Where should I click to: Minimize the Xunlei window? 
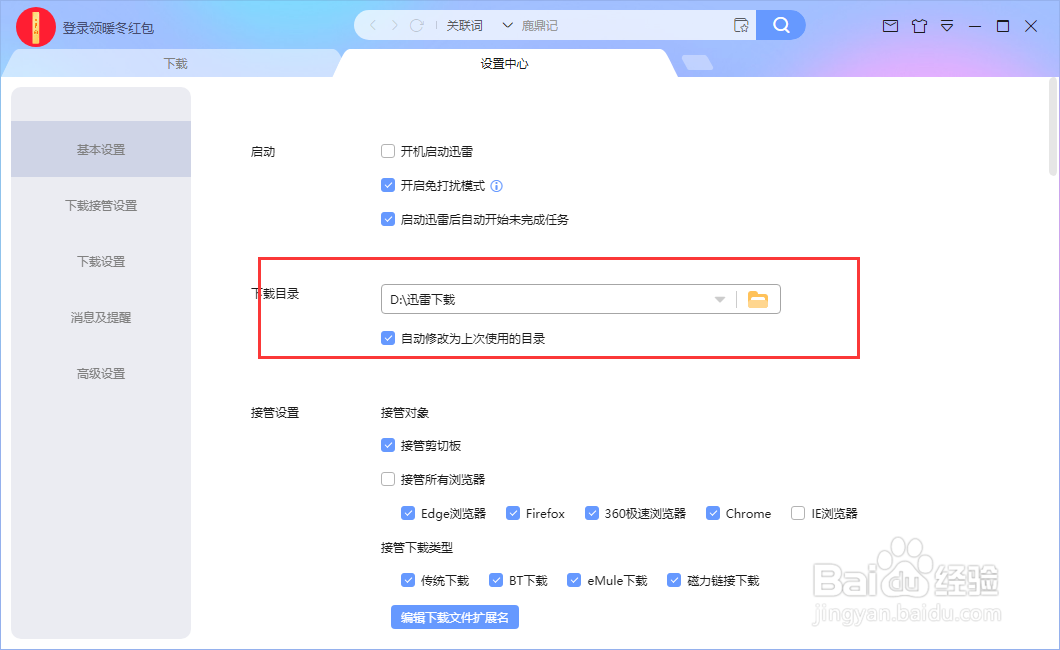tap(975, 26)
